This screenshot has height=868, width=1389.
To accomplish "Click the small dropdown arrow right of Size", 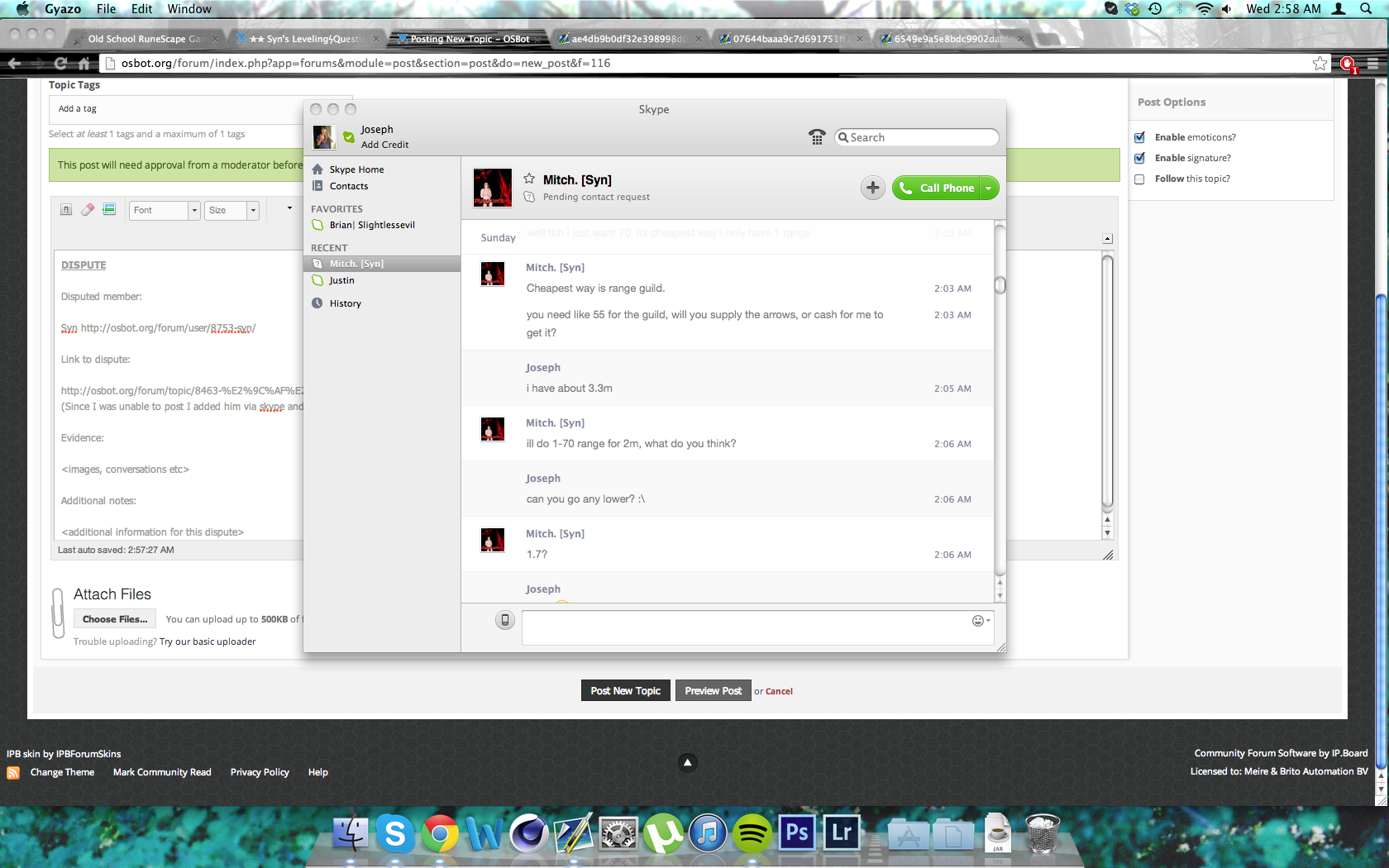I will [289, 208].
